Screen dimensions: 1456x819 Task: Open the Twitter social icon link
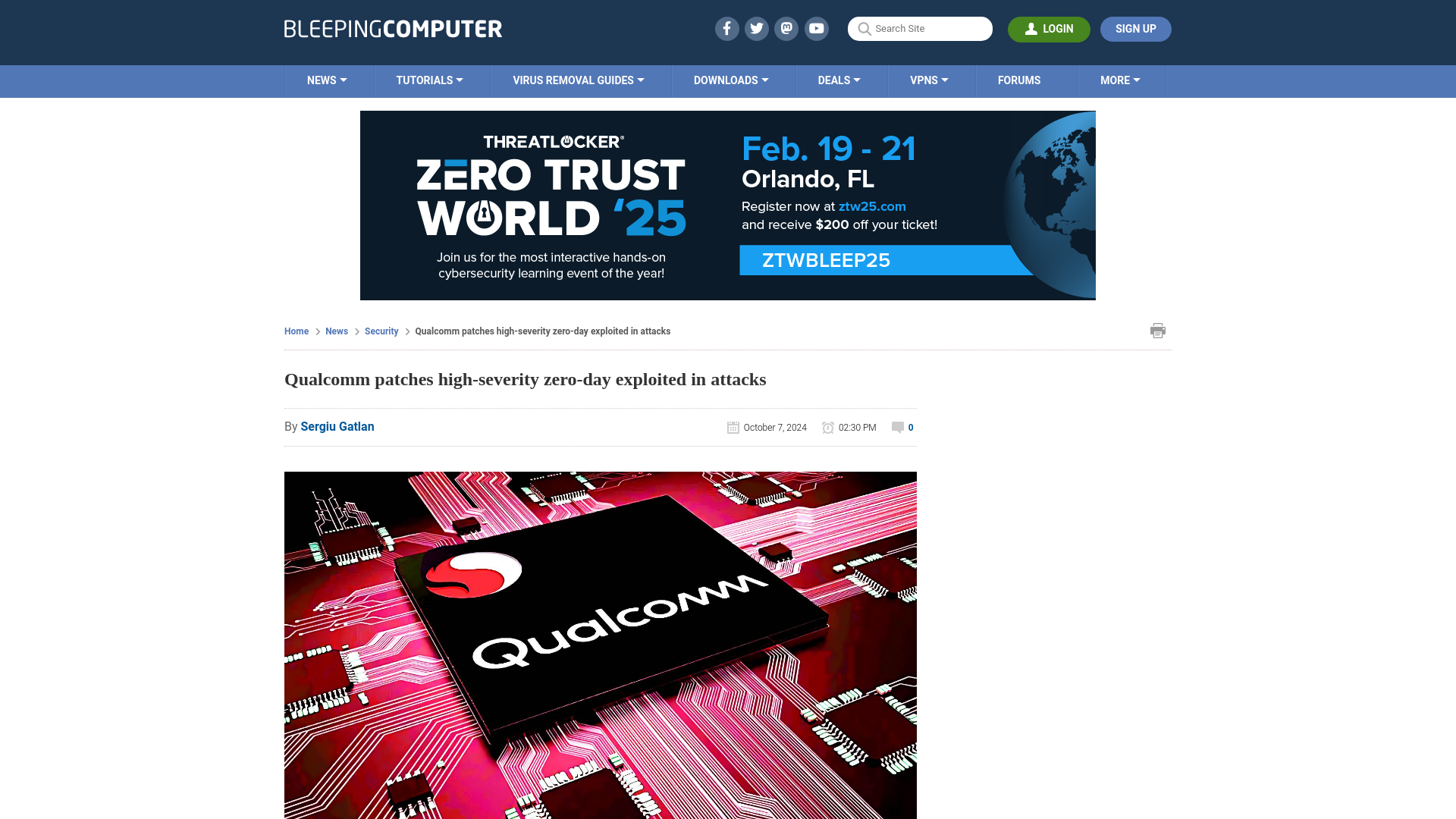pos(756,28)
